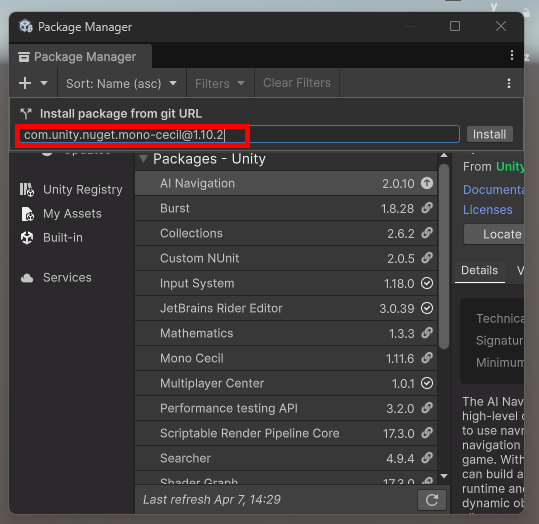The width and height of the screenshot is (539, 524).
Task: Select the Searcher package row
Action: coord(286,458)
